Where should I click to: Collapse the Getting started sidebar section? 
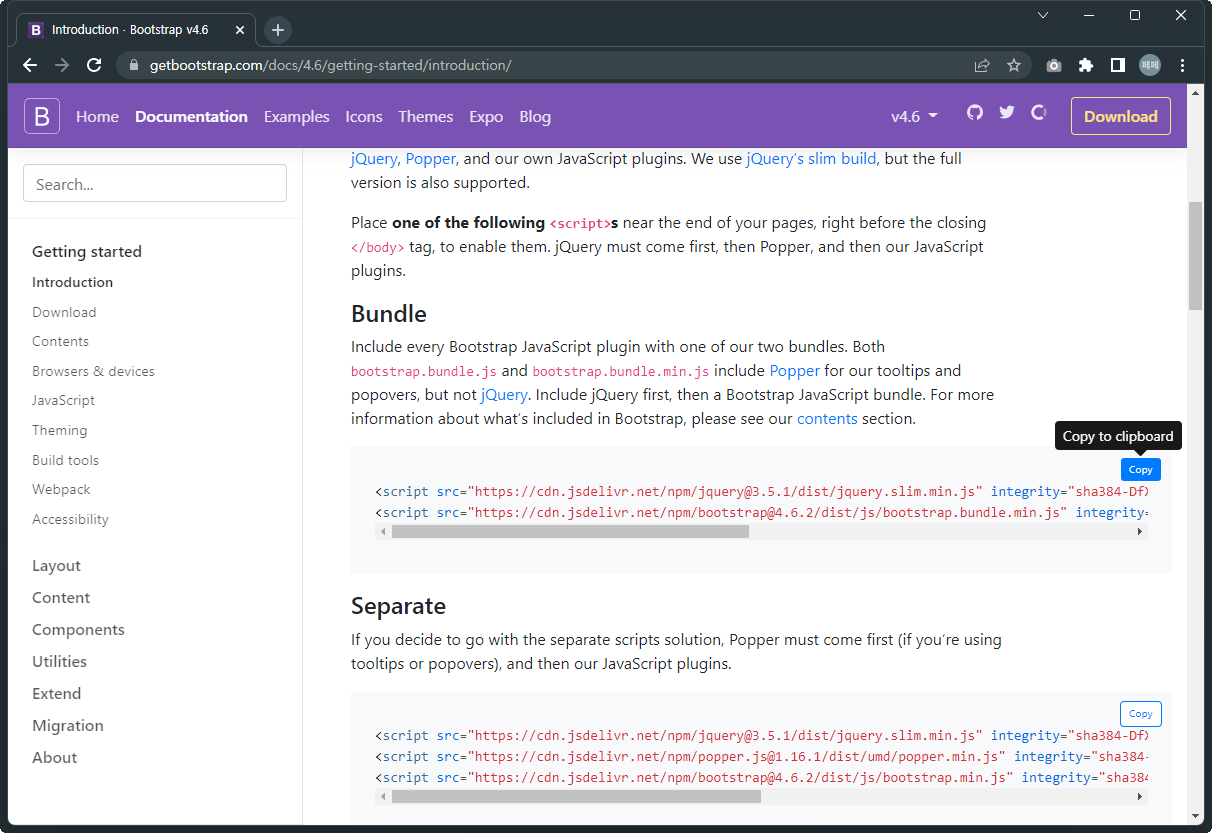(x=87, y=251)
